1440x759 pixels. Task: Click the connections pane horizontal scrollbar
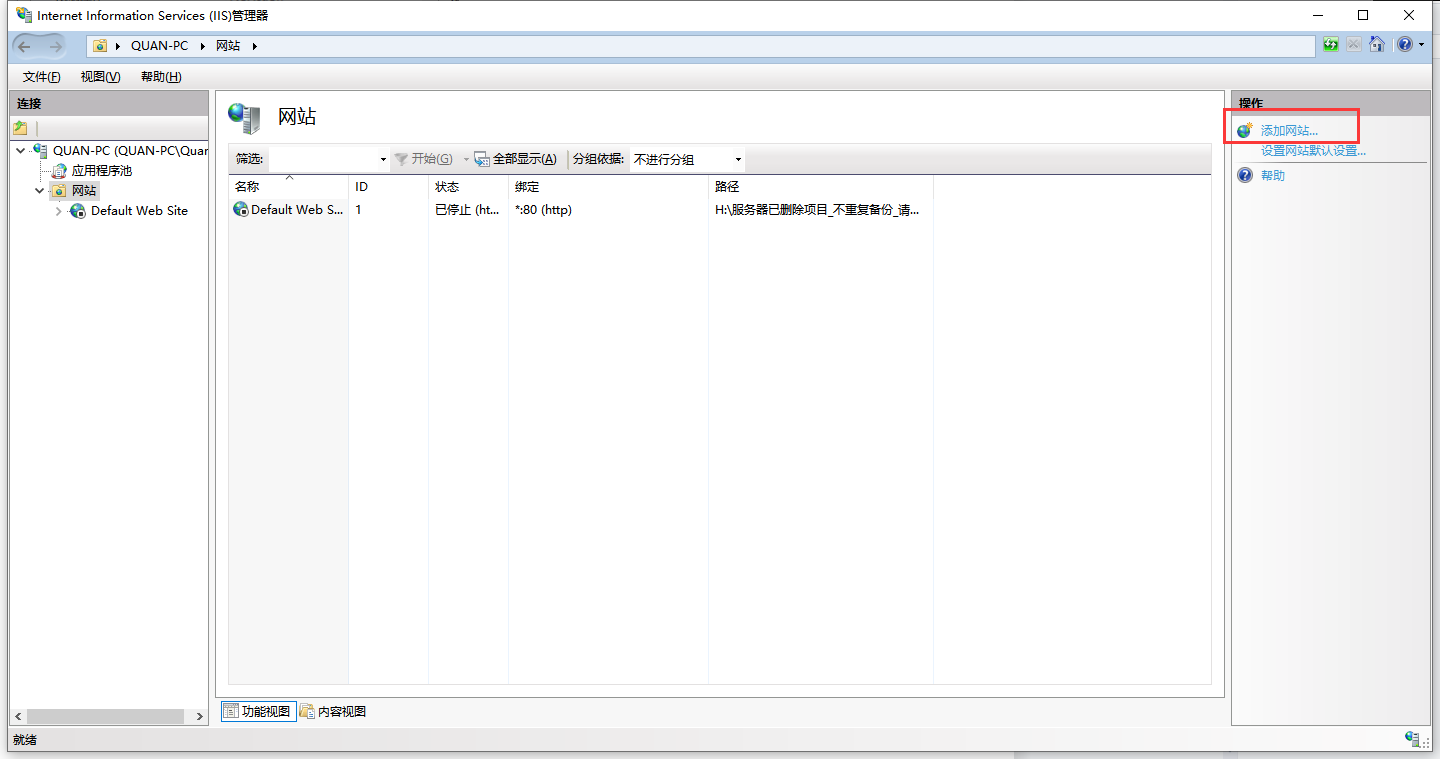pos(105,717)
